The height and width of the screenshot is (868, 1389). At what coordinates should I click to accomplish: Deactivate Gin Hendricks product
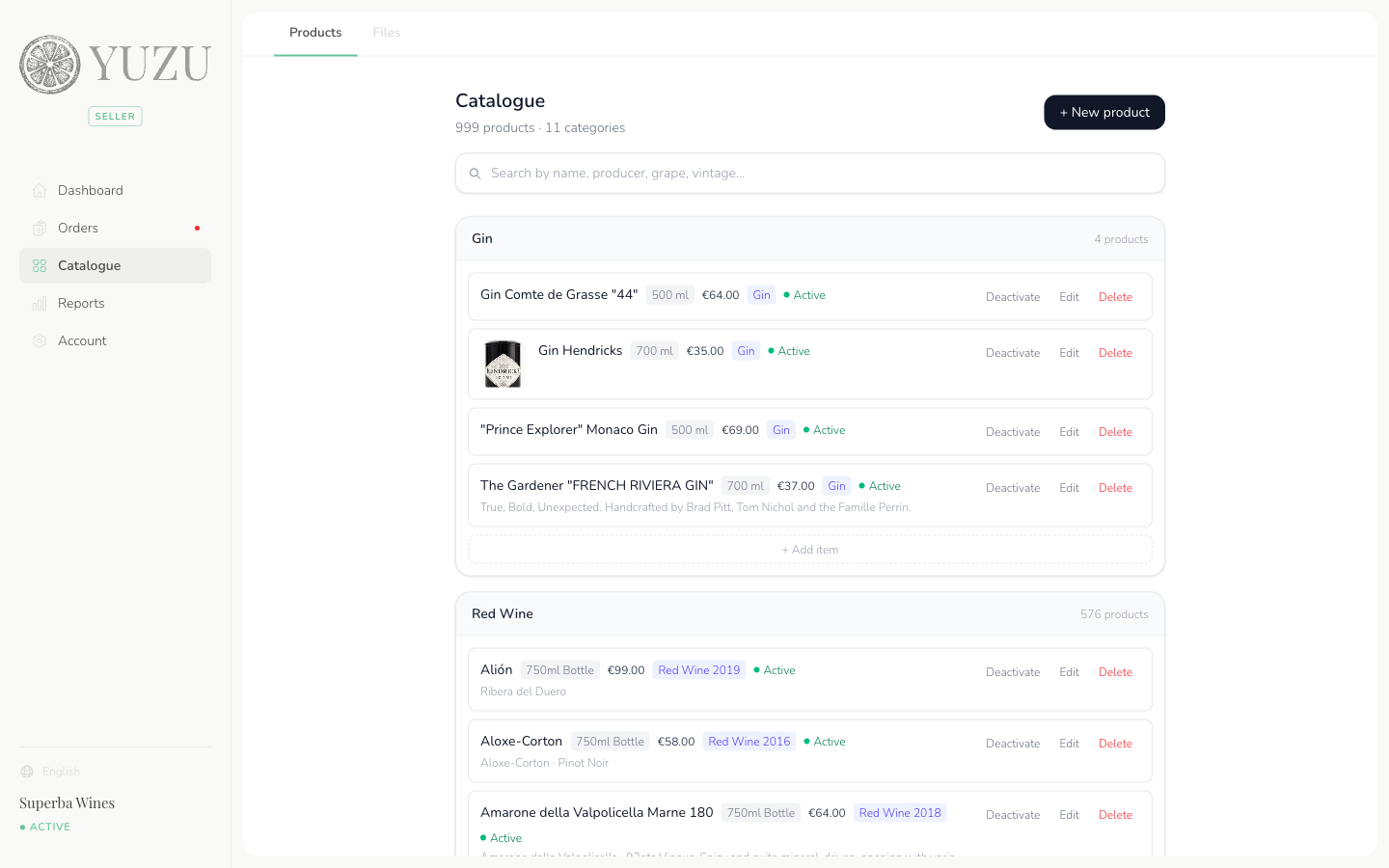pos(1013,353)
